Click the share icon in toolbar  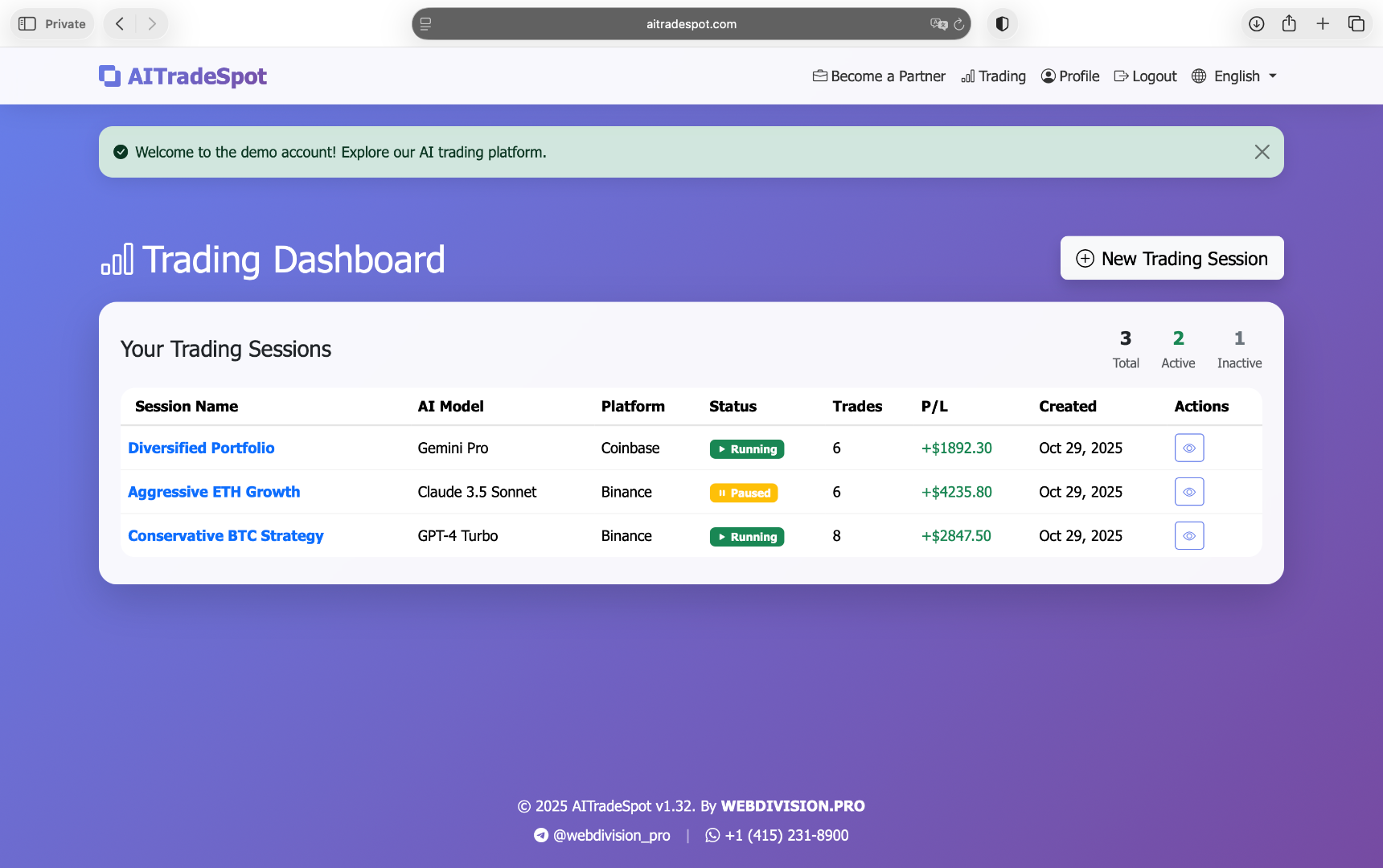click(1289, 24)
